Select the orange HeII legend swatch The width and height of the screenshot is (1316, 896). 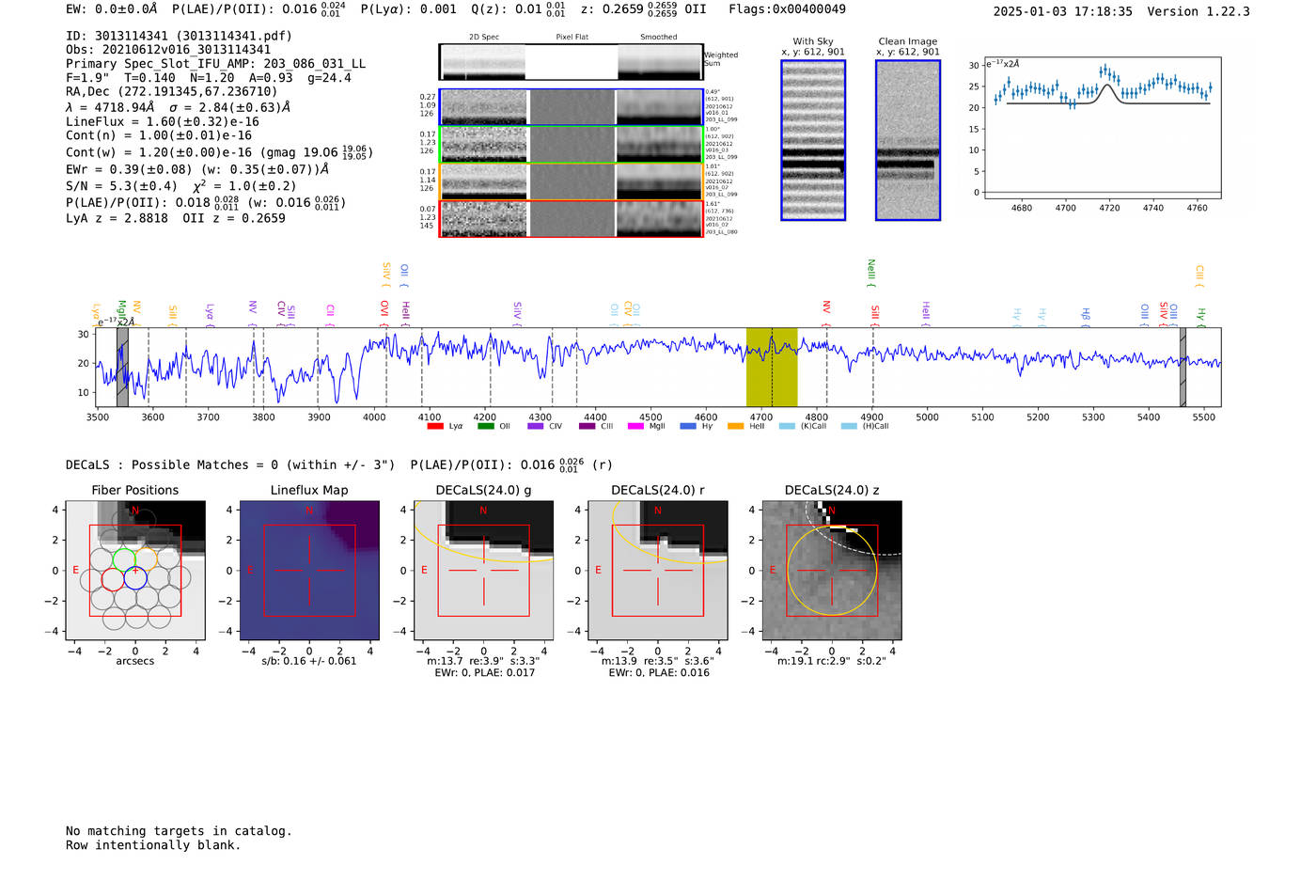coord(735,426)
